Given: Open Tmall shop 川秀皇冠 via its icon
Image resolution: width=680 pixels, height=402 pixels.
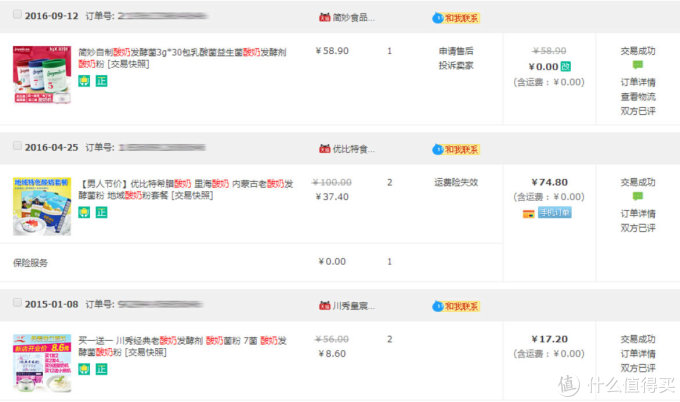Looking at the screenshot, I should pos(324,306).
